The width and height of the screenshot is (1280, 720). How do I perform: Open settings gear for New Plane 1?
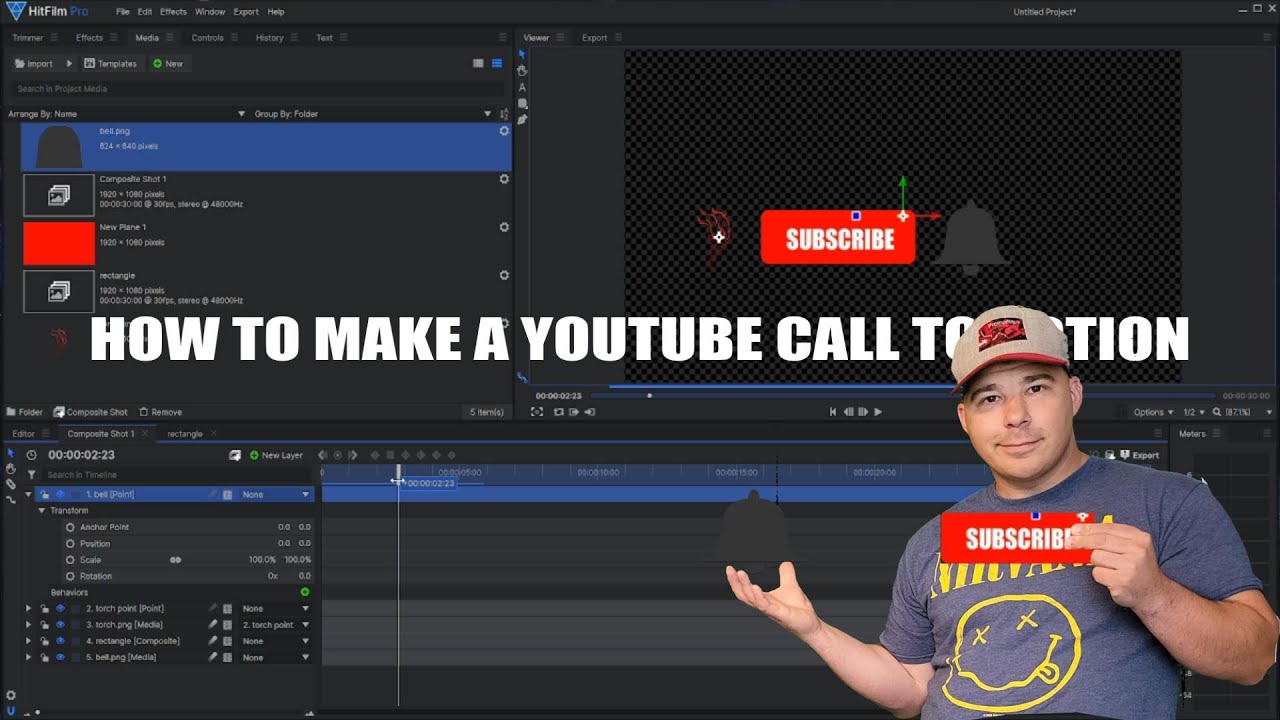click(x=504, y=227)
